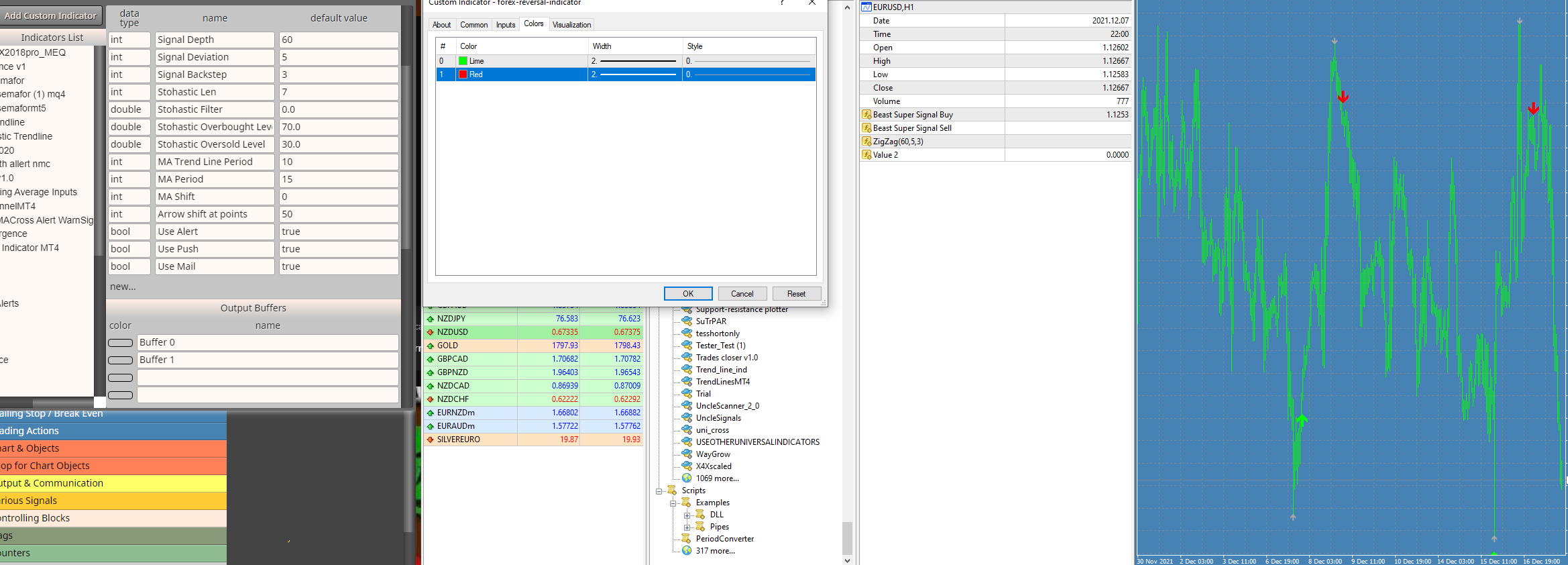Screen dimensions: 1568x565
Task: Open the About tab in Custom Indicator dialog
Action: pos(441,25)
